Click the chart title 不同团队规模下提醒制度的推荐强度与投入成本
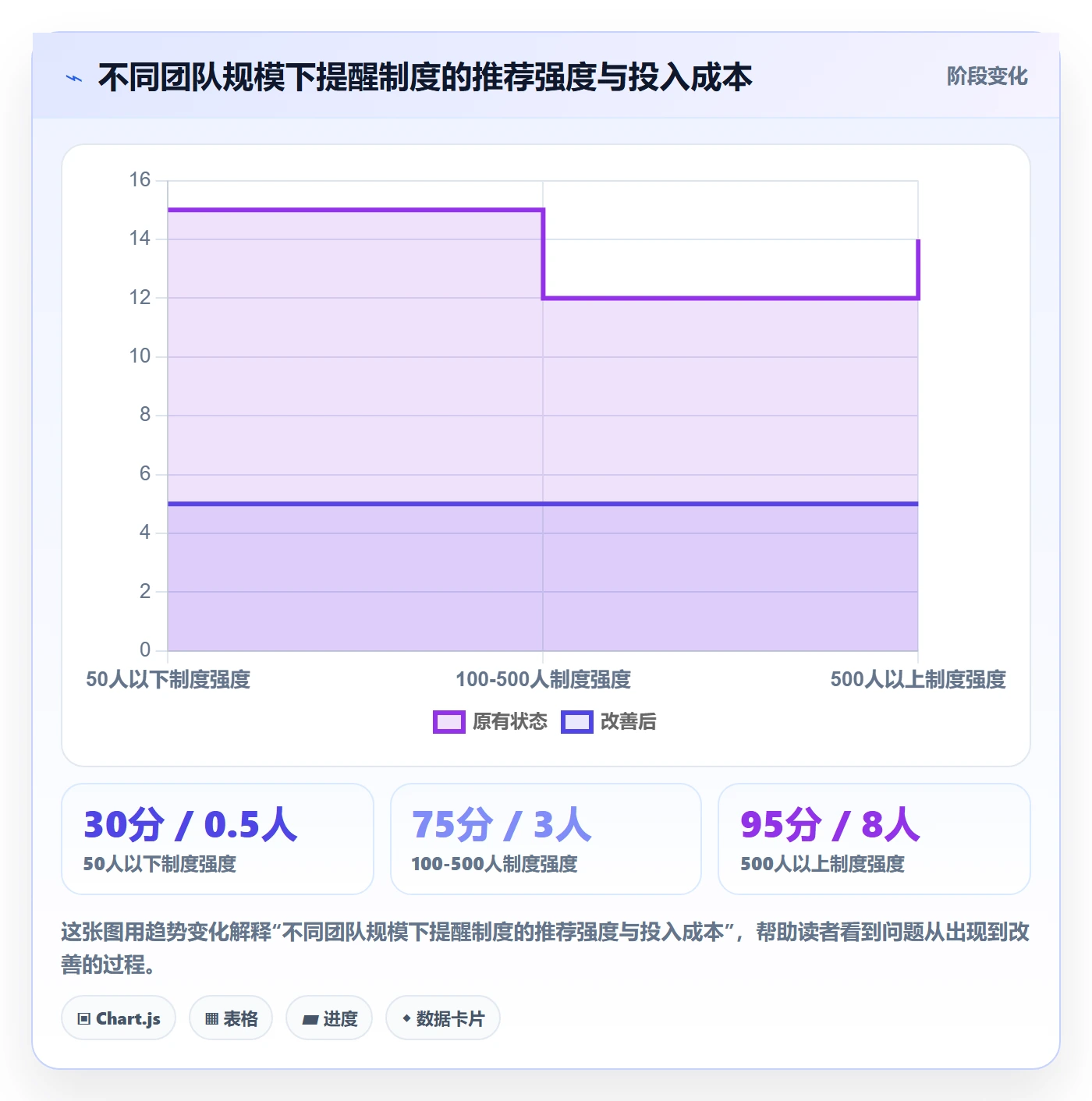 425,77
